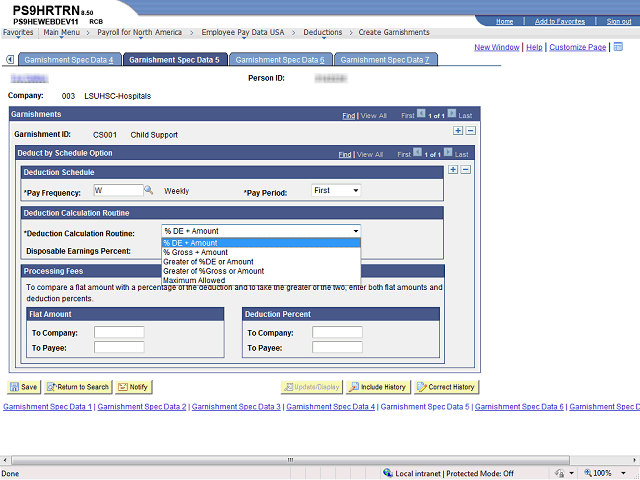640x480 pixels.
Task: Click the Pay Frequency lookup magnifier icon
Action: (x=148, y=190)
